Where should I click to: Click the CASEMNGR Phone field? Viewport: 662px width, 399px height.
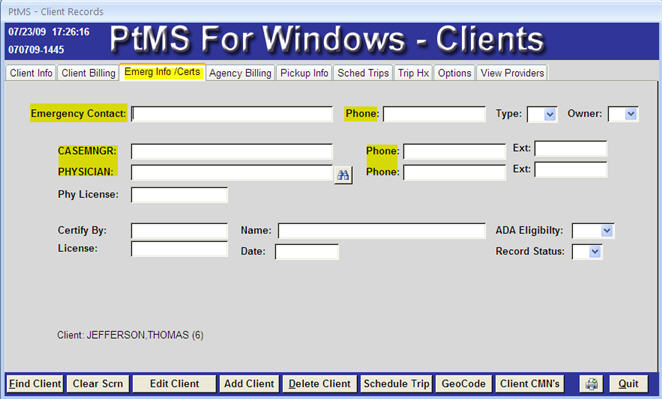click(454, 152)
